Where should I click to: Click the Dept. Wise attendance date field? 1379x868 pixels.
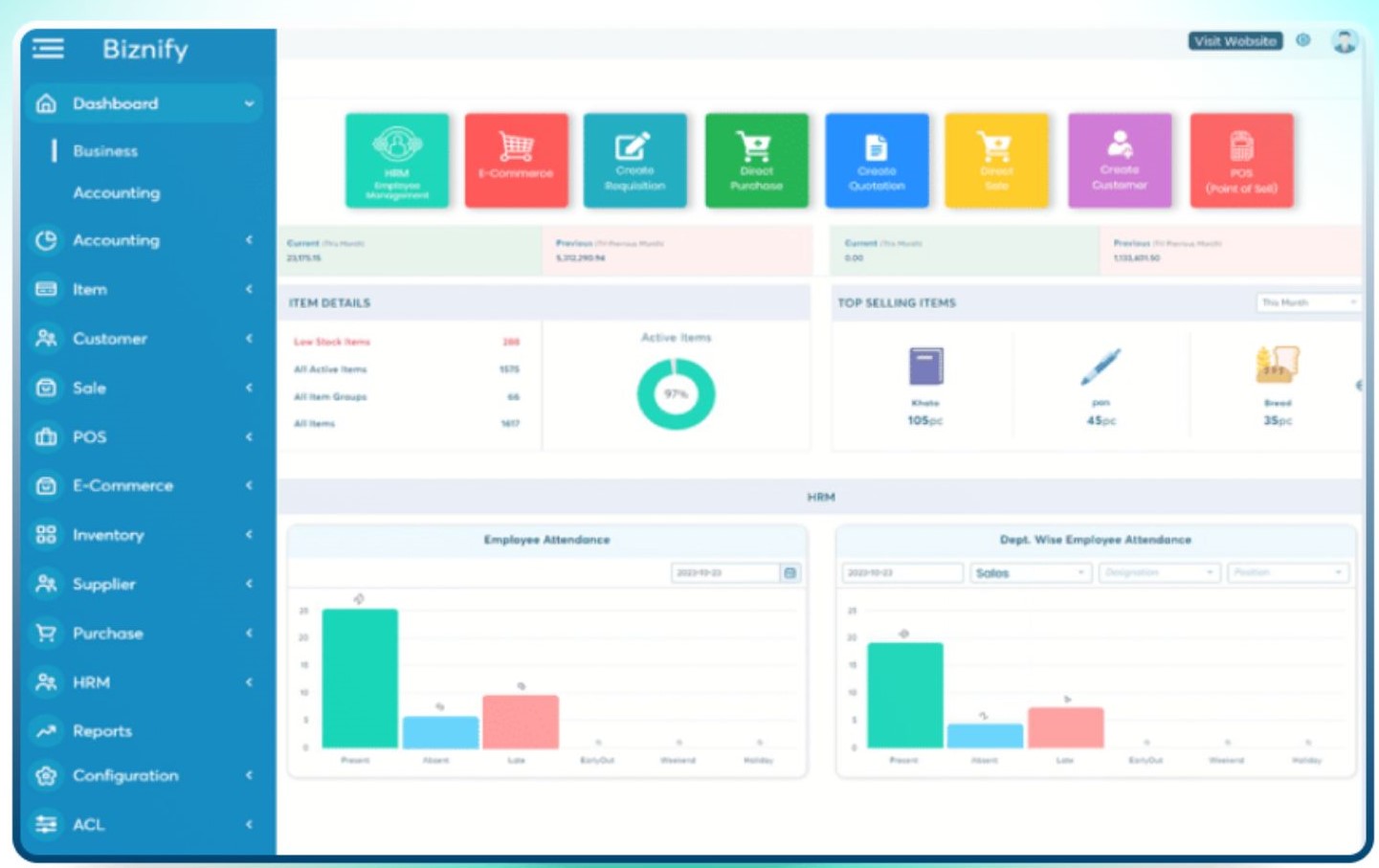tap(901, 572)
